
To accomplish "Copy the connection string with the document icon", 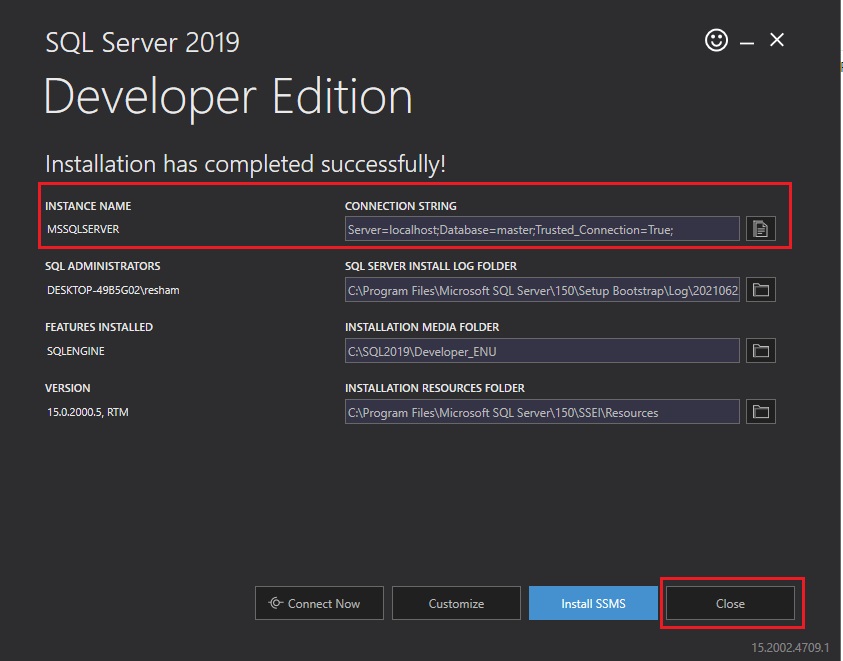I will (761, 229).
